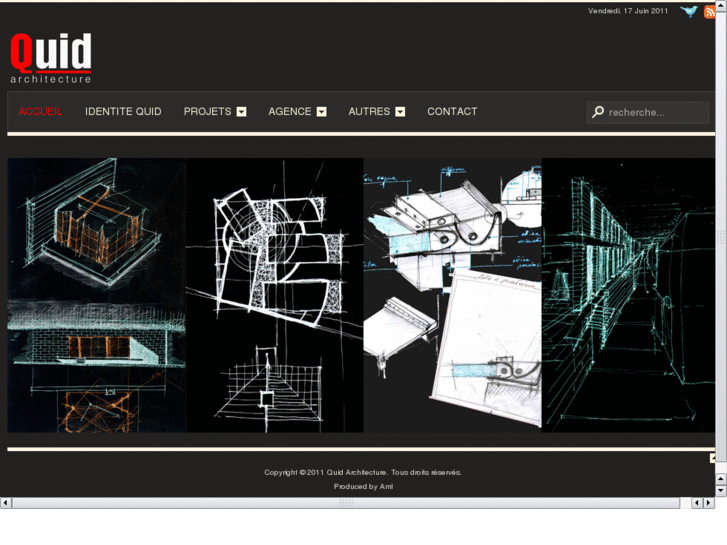This screenshot has width=727, height=545.
Task: Open the blue annotated detail sketch image
Action: [453, 295]
